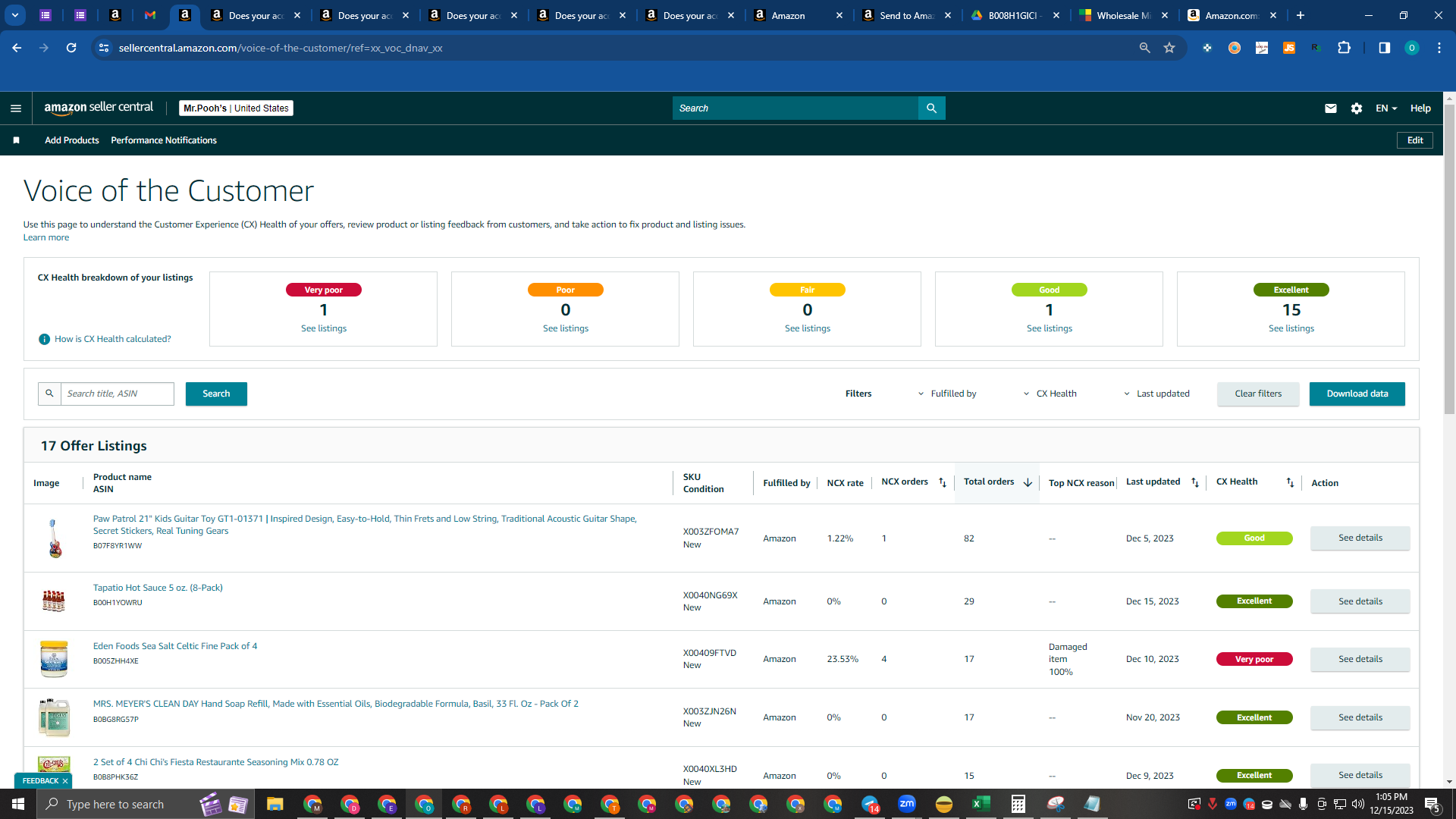Open the settings gear icon

1357,108
